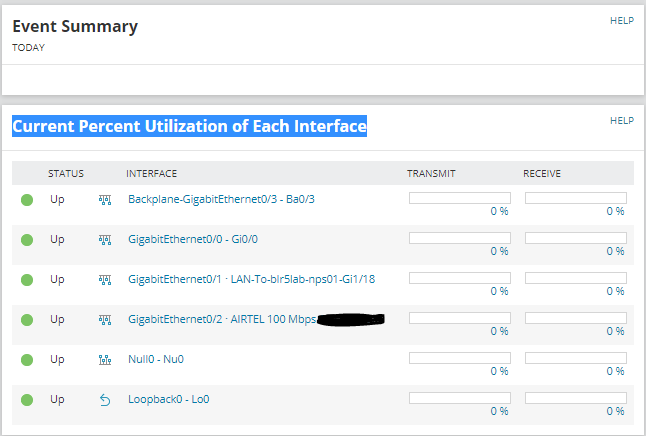Click the transmit utilization bar for GigabitEthernet0/2

click(x=460, y=318)
